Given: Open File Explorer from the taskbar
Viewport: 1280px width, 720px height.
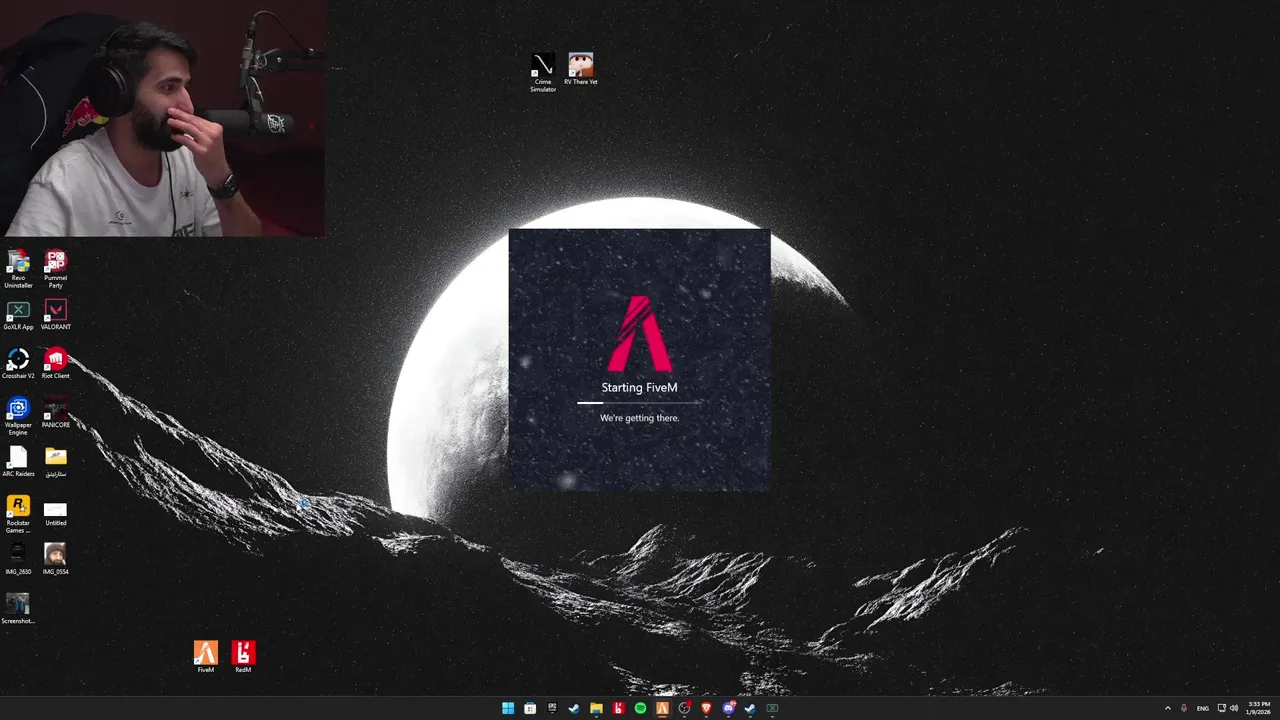Looking at the screenshot, I should click(x=596, y=708).
